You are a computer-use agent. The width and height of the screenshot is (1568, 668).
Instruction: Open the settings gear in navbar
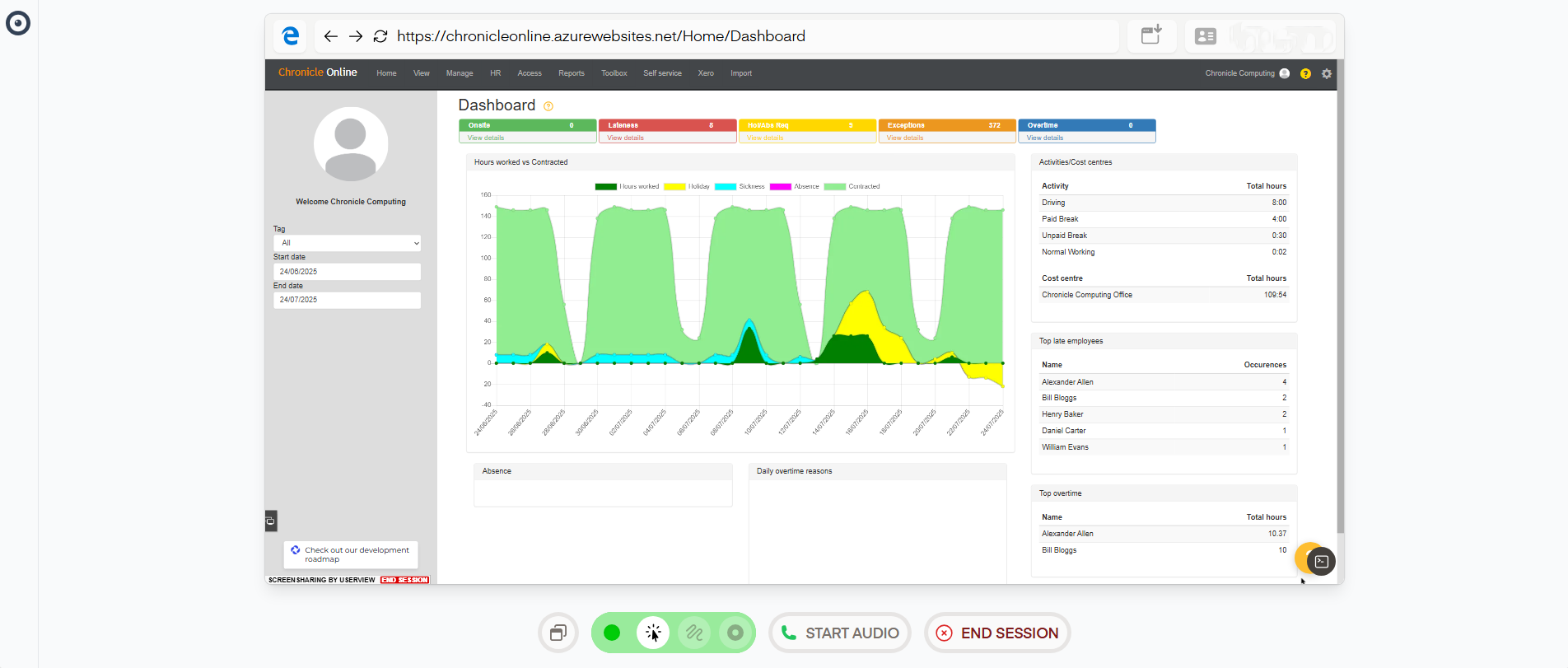[x=1327, y=73]
